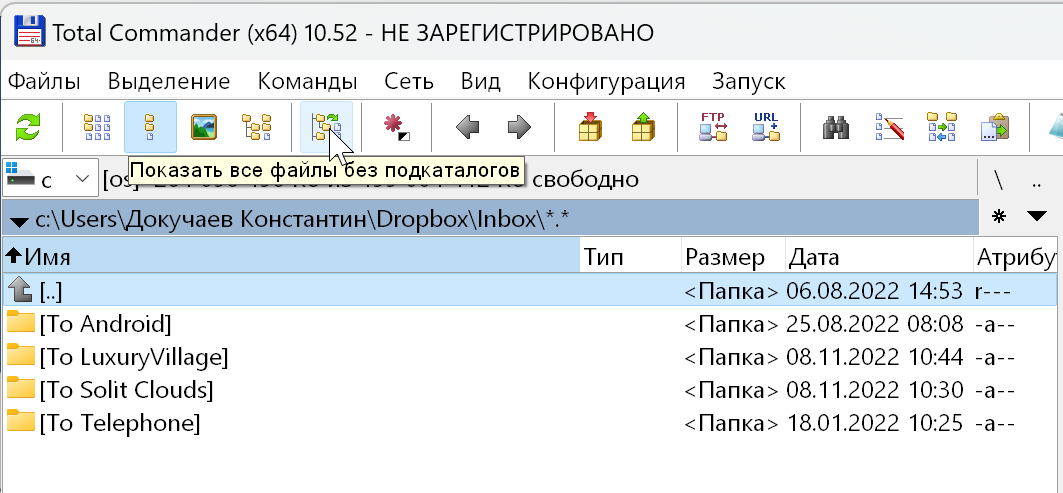The image size is (1063, 493).
Task: Go back with the left arrow icon
Action: coord(467,127)
